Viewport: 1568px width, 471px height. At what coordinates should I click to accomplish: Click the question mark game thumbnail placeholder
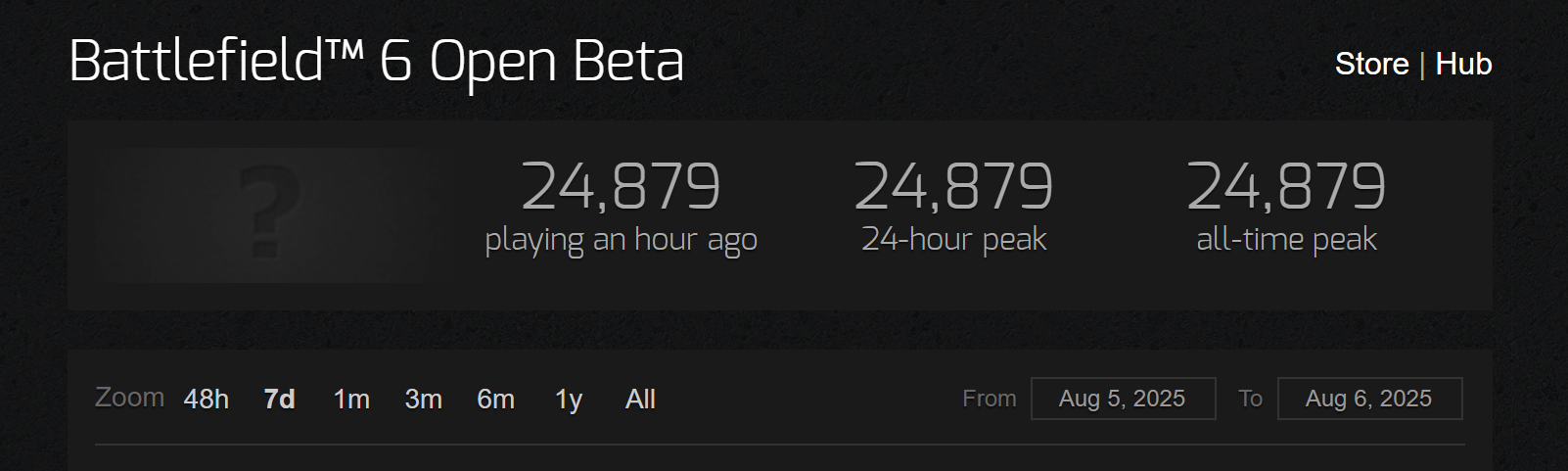(x=260, y=215)
